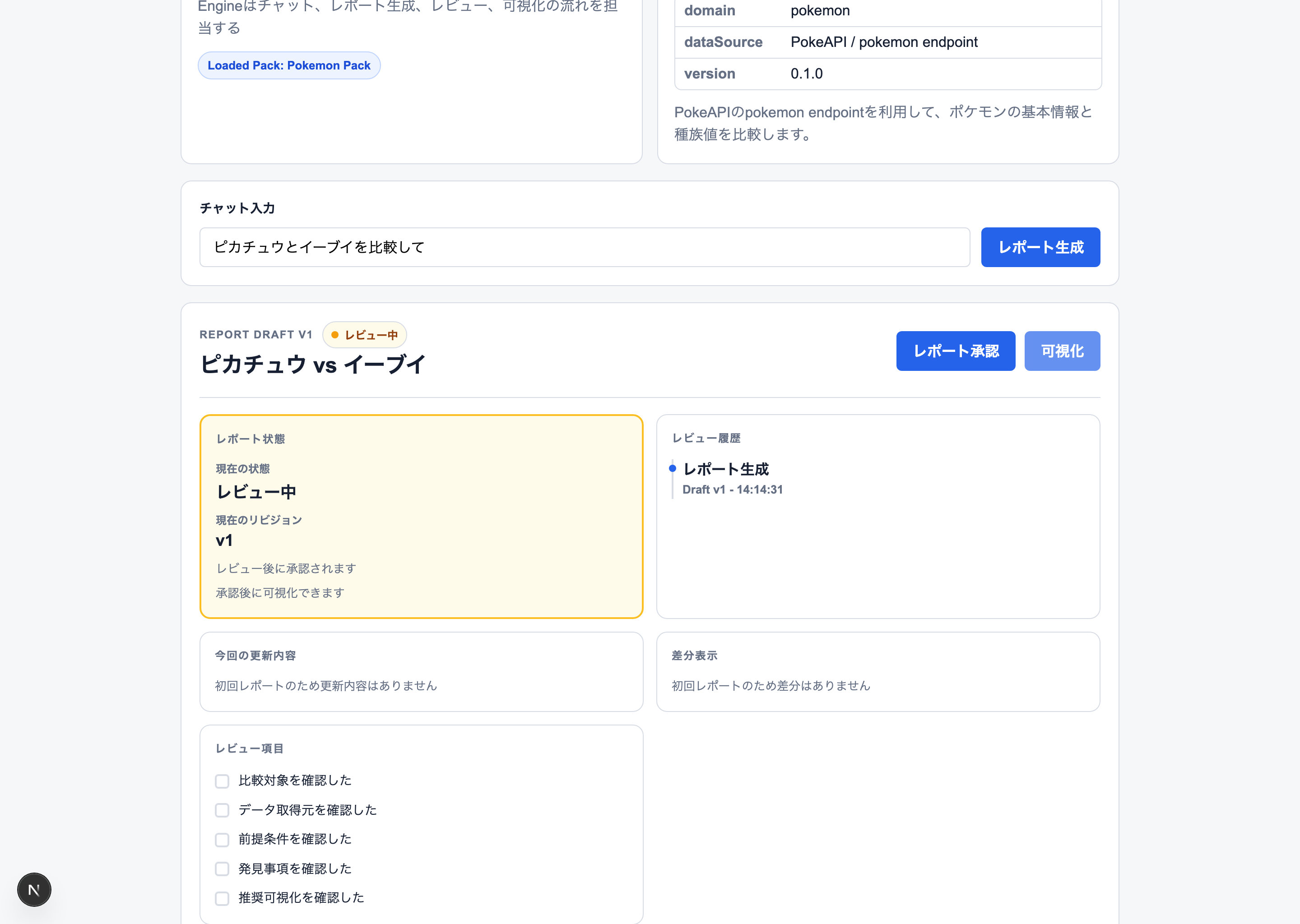Select the レポート生成 history entry
The width and height of the screenshot is (1300, 924).
[726, 469]
